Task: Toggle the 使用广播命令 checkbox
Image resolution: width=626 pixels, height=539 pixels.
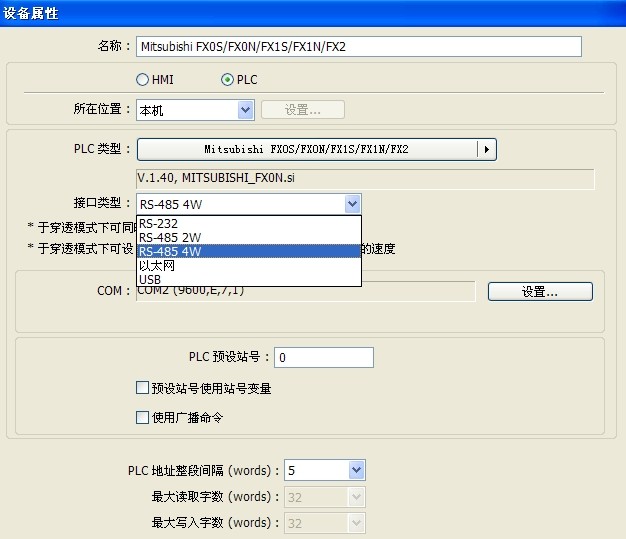Action: click(142, 417)
